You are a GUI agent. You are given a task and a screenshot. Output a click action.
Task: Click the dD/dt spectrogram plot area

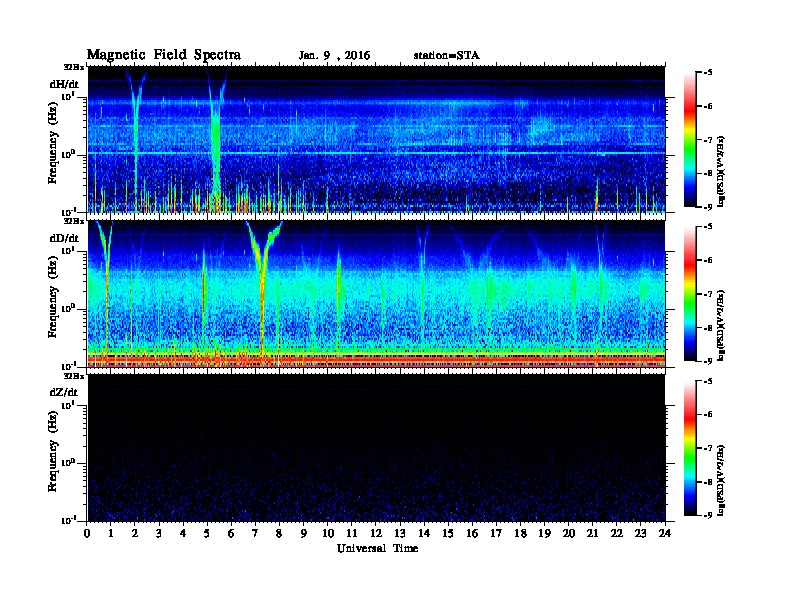pos(376,294)
